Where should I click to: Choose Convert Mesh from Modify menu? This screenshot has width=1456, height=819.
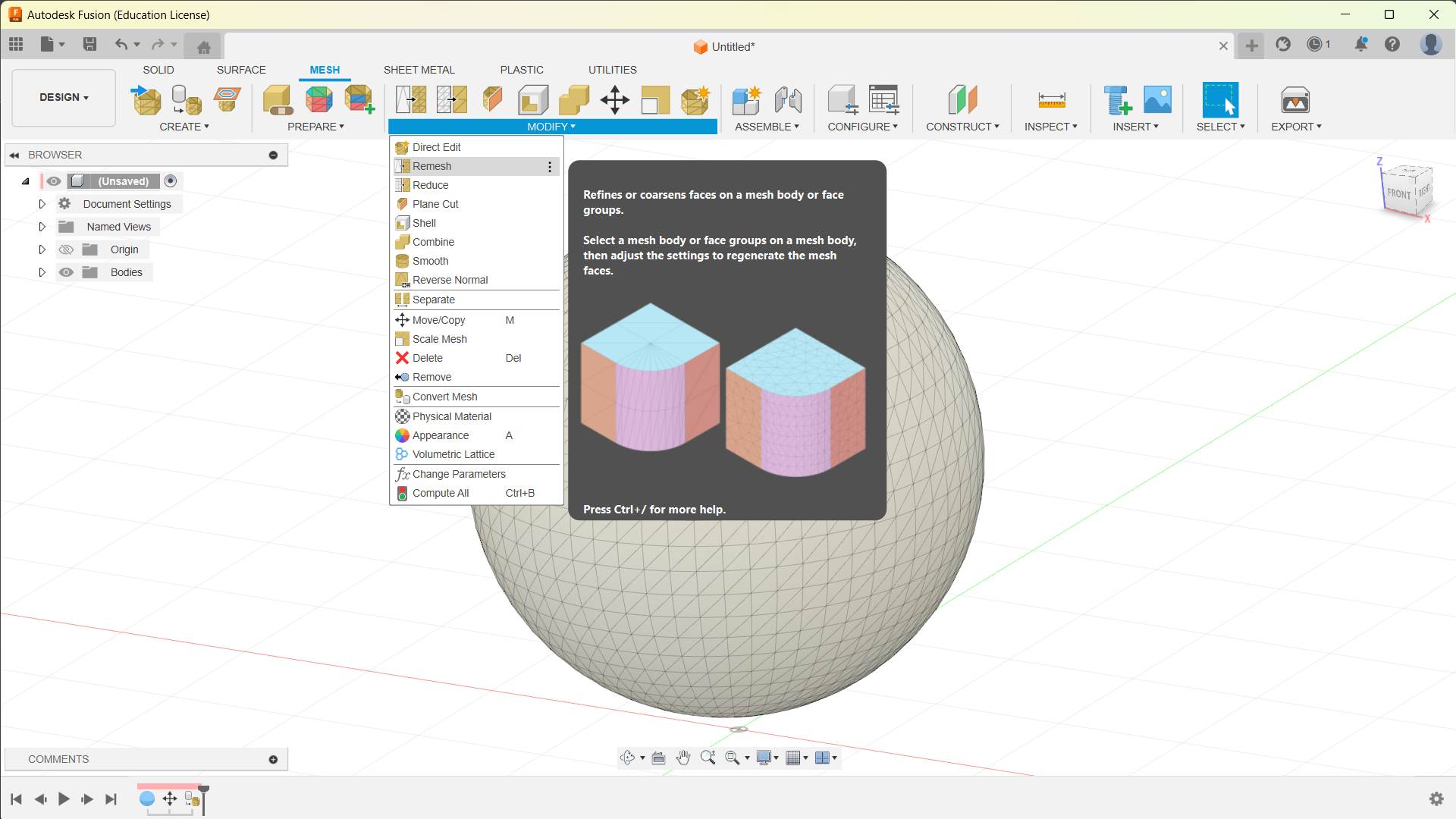[444, 397]
